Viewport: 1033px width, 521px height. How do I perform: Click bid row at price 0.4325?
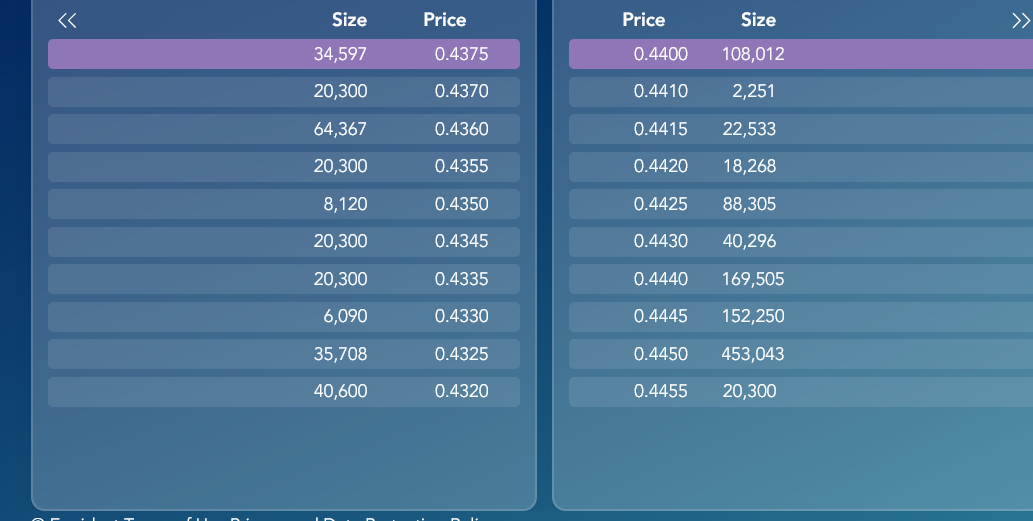284,354
